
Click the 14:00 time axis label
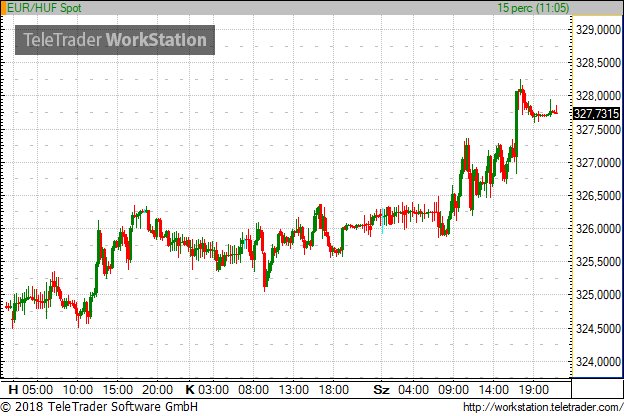[494, 389]
